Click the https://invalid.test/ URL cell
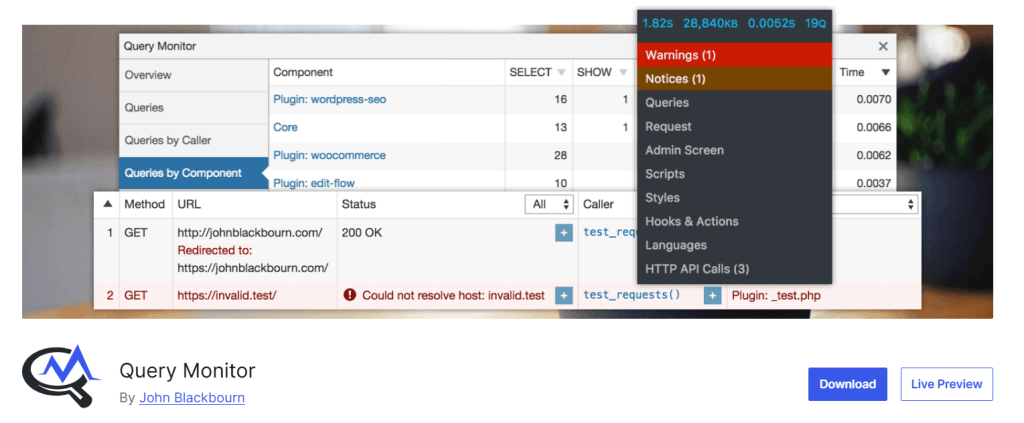This screenshot has width=1024, height=423. coord(227,296)
